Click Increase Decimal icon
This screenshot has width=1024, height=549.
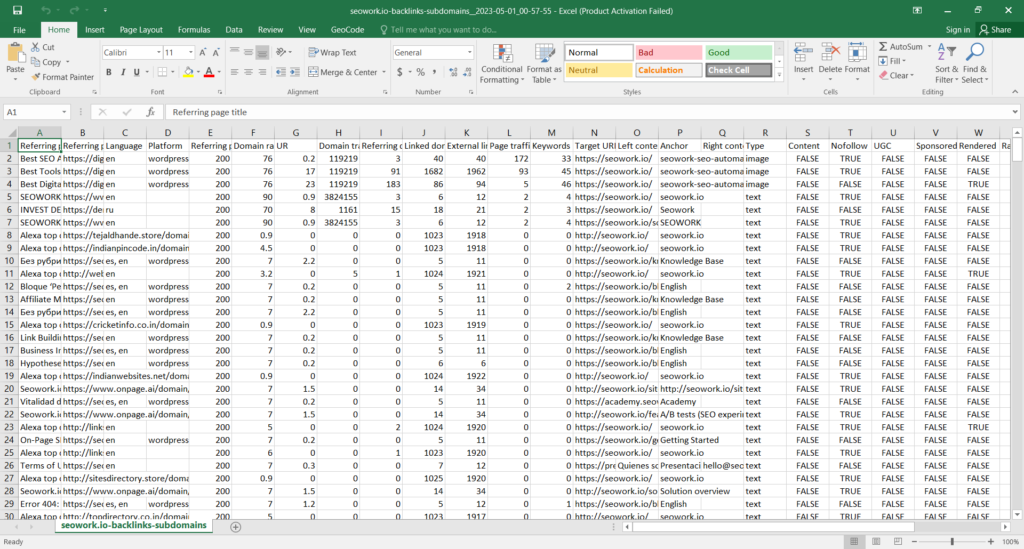pyautogui.click(x=453, y=72)
